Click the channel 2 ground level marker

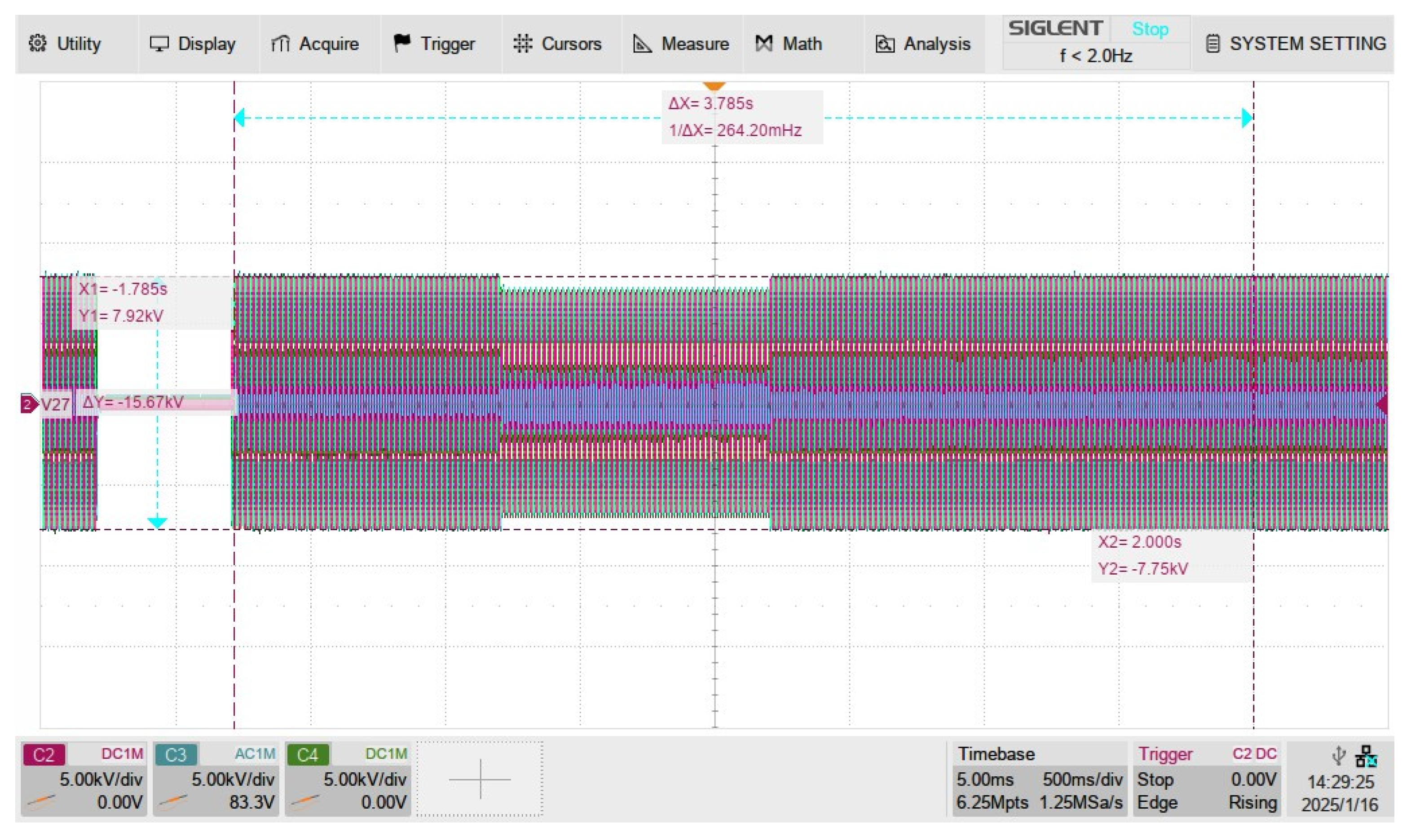[x=29, y=404]
